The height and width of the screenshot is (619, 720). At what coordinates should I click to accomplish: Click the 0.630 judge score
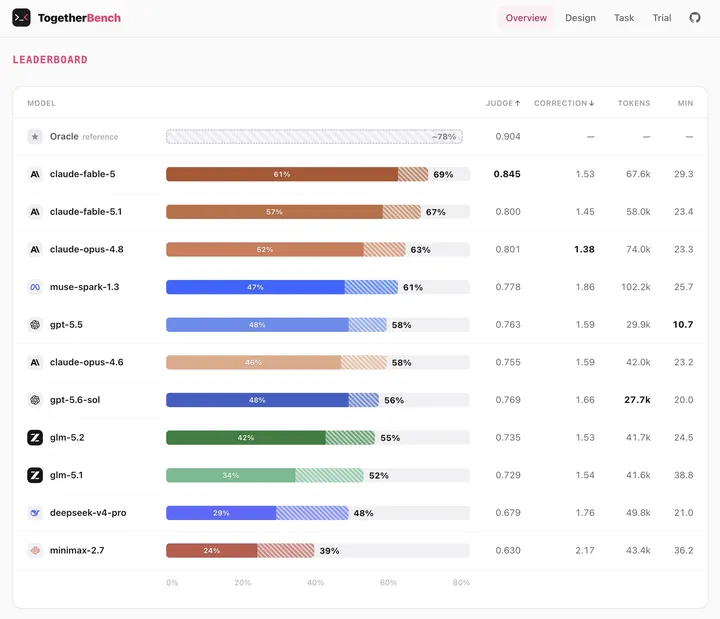[508, 551]
